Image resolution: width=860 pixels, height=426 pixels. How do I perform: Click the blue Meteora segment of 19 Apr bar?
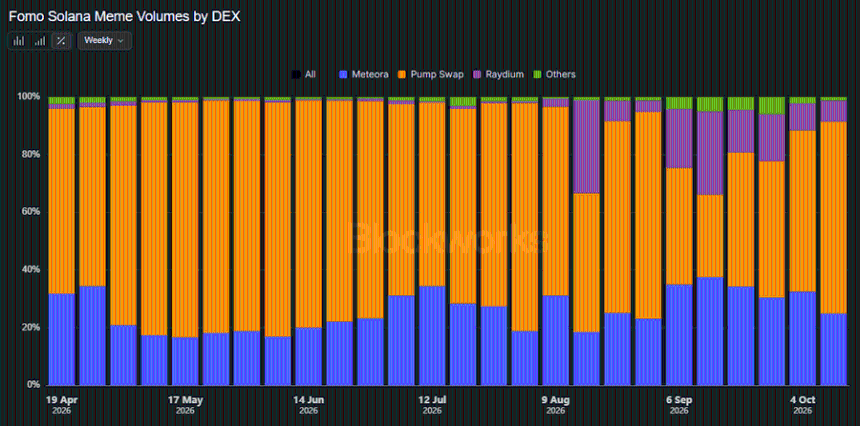point(61,339)
